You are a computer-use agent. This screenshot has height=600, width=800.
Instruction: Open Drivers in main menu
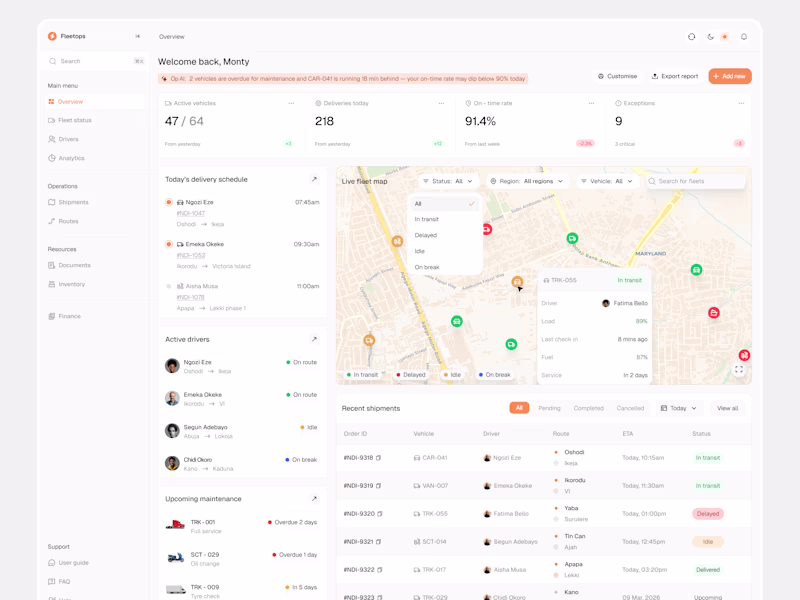[x=95, y=139]
